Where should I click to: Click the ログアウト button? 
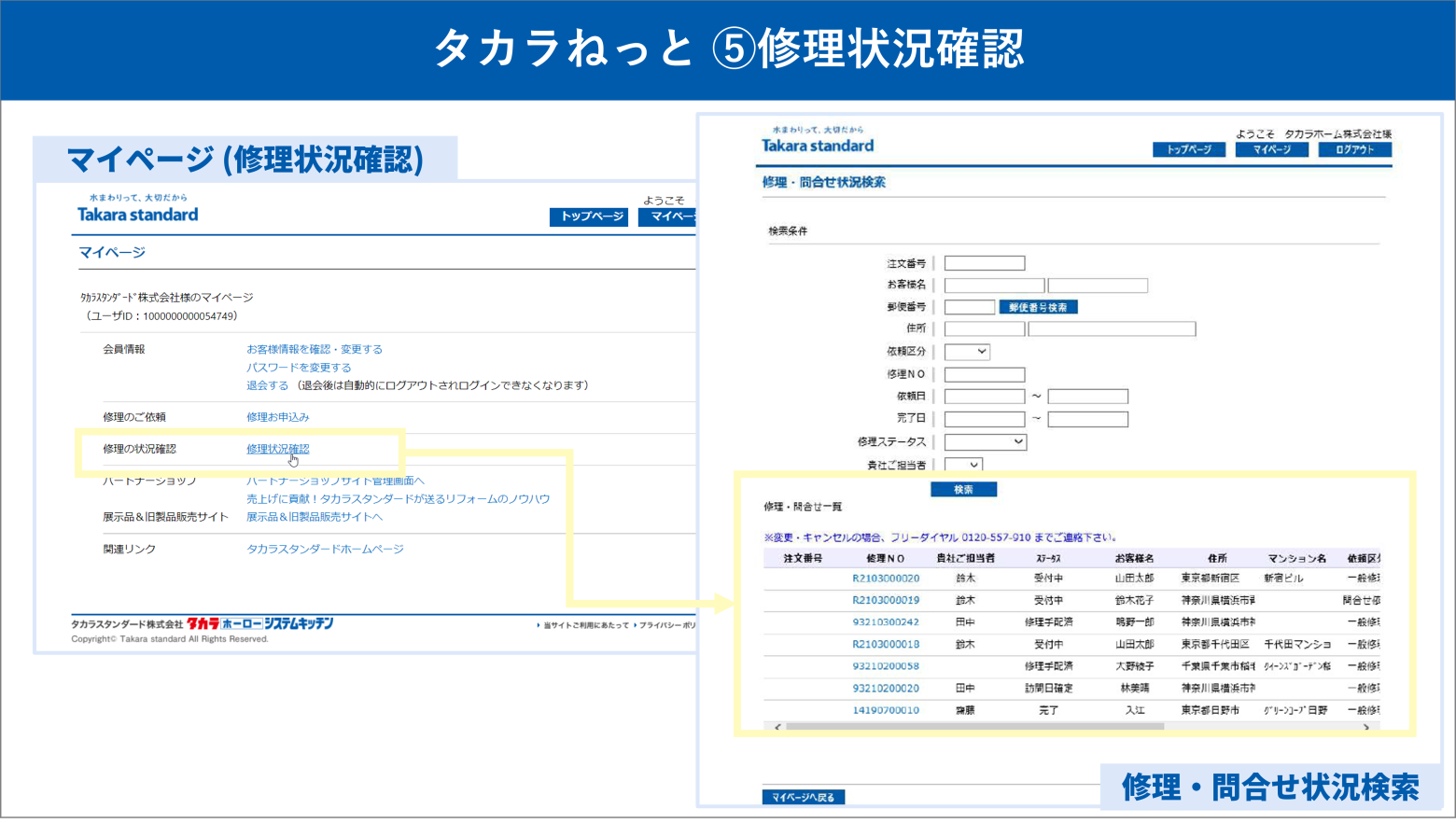(x=1354, y=149)
